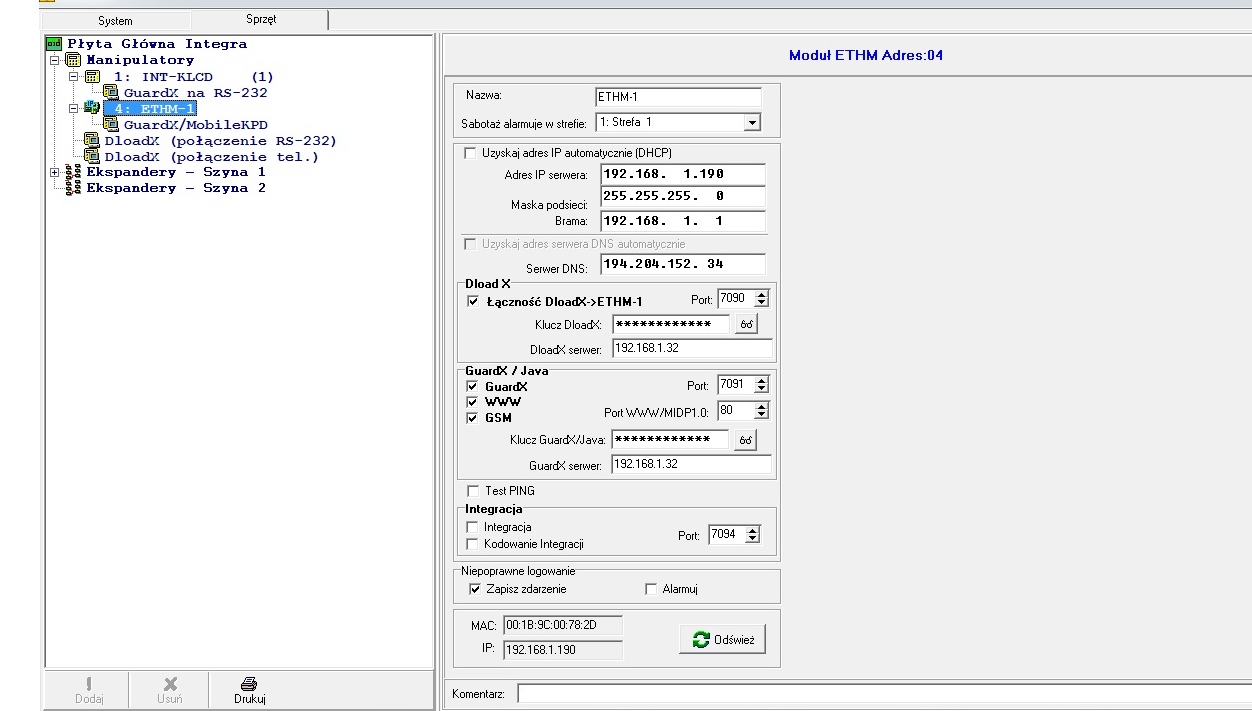Click the DloadX port number field 7090
The width and height of the screenshot is (1252, 711).
click(x=736, y=299)
